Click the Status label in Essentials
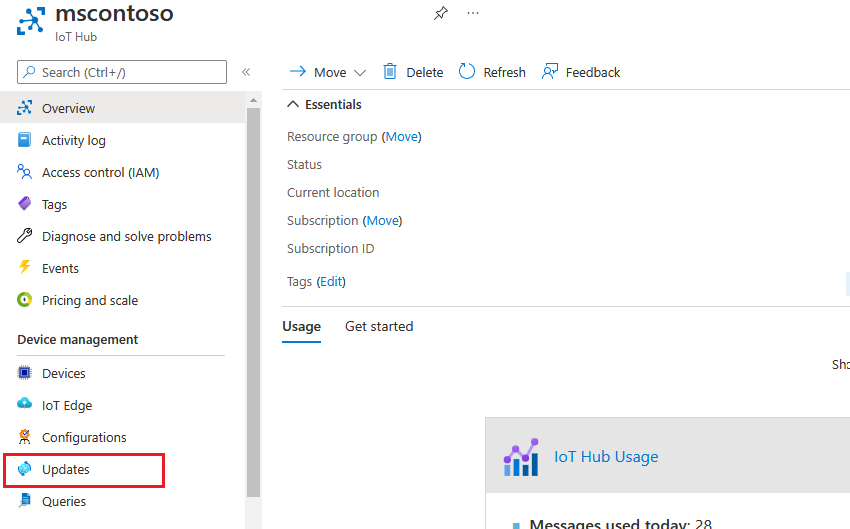The image size is (850, 529). [304, 164]
